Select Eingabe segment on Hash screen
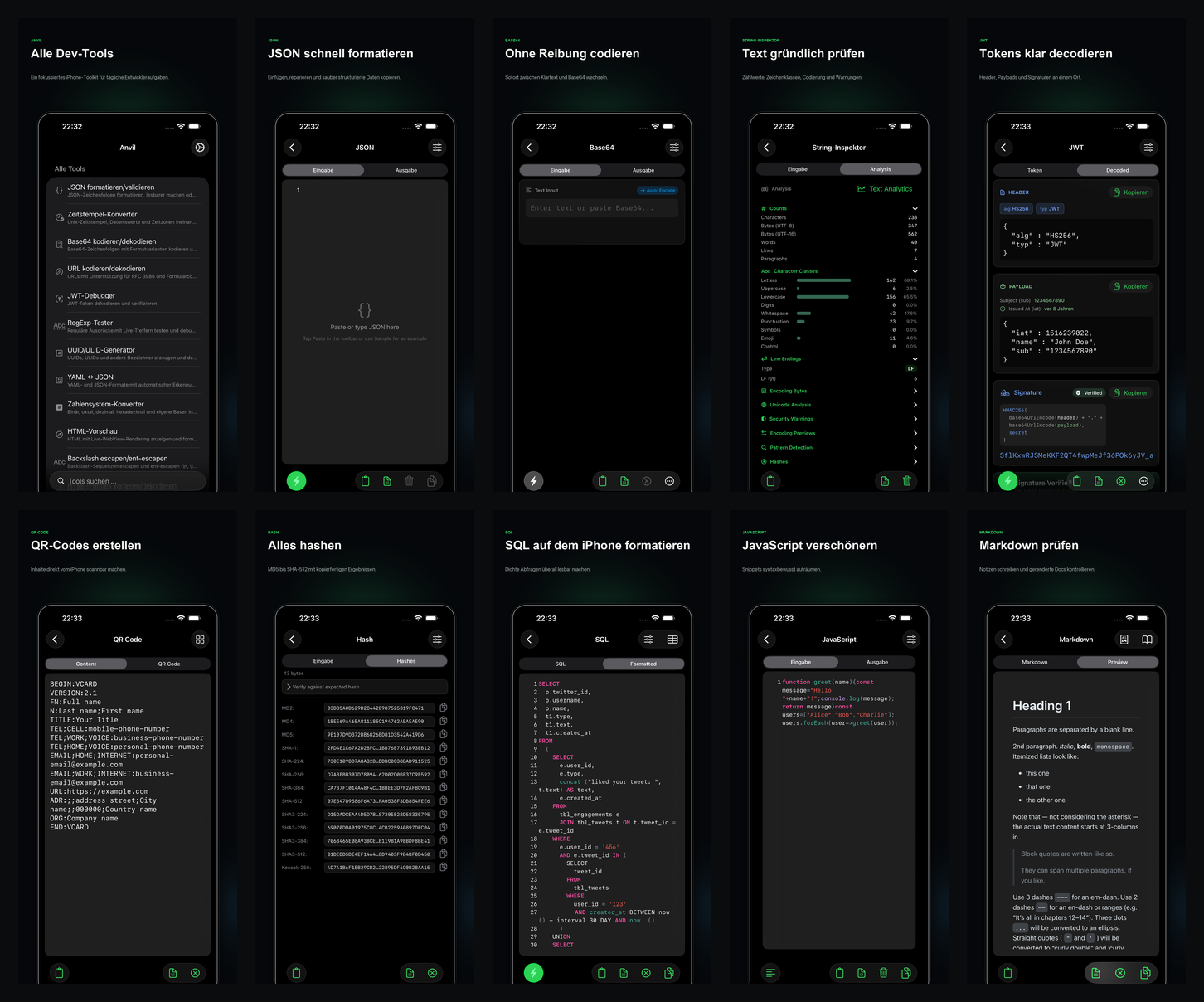 pos(323,661)
